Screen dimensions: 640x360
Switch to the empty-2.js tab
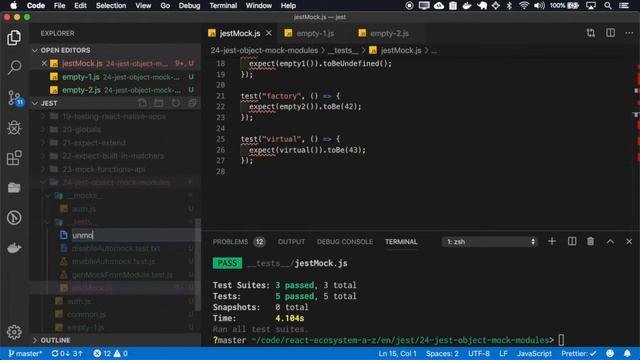pos(389,33)
